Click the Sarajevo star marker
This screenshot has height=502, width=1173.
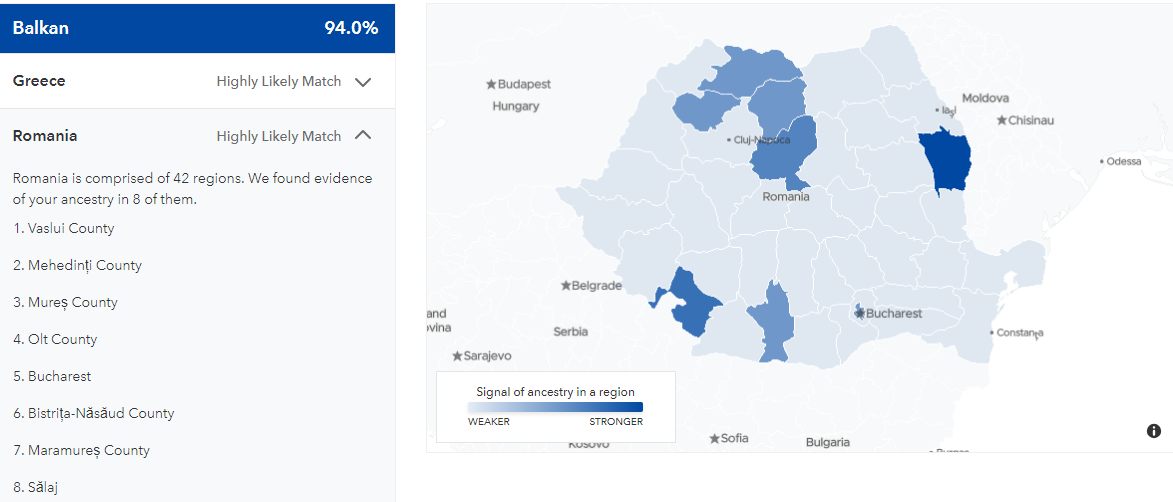456,356
